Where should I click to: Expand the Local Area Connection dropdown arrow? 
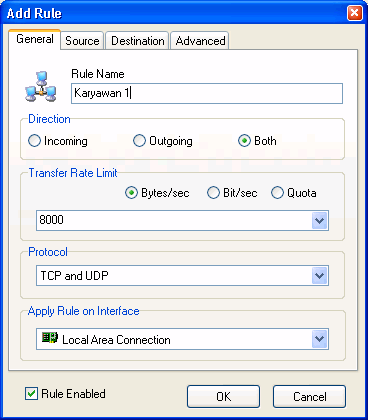320,339
